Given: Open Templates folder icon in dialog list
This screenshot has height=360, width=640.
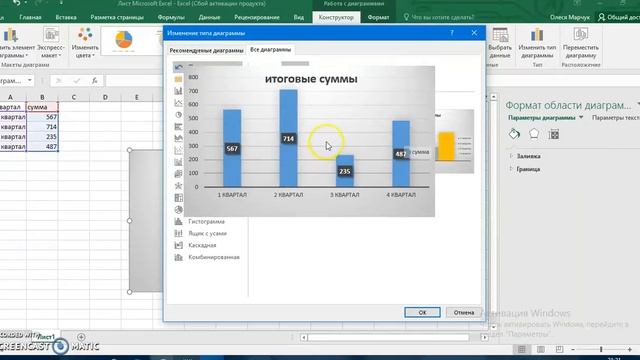Looking at the screenshot, I should 178,79.
